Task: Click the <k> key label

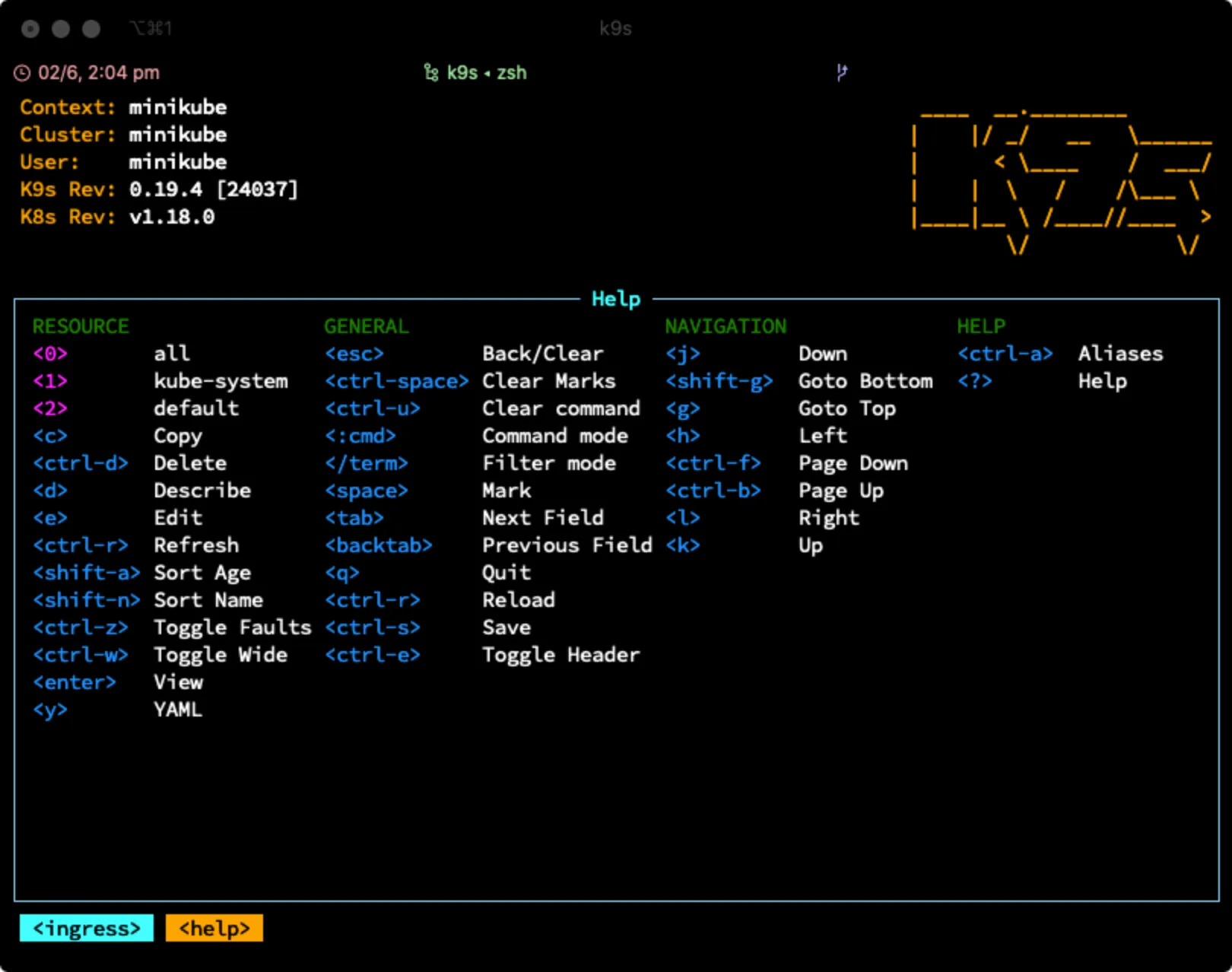Action: [x=683, y=545]
